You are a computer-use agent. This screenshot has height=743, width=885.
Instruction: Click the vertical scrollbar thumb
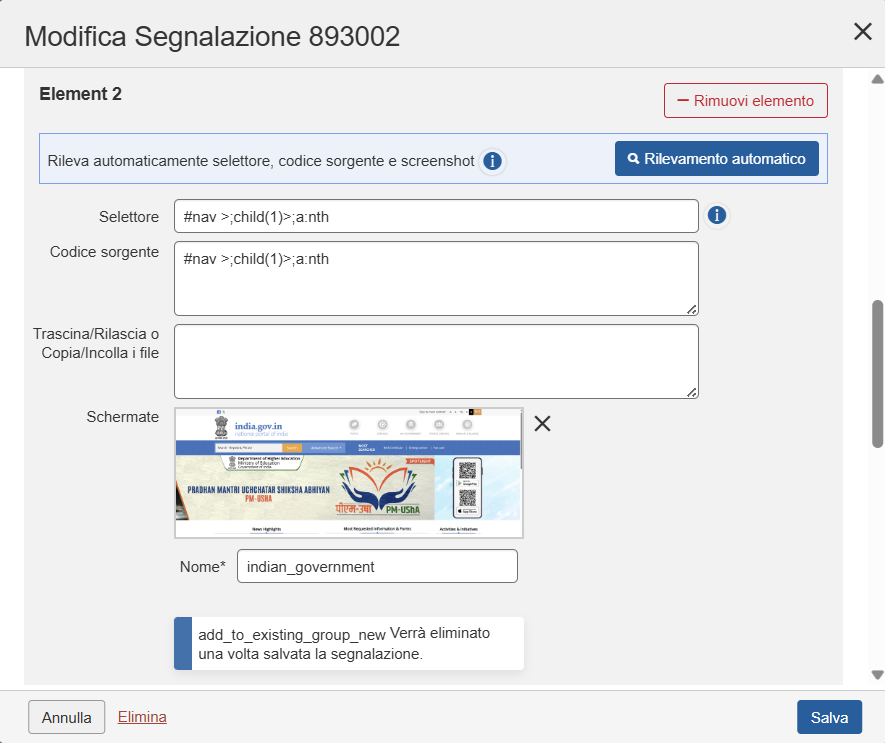pos(877,372)
